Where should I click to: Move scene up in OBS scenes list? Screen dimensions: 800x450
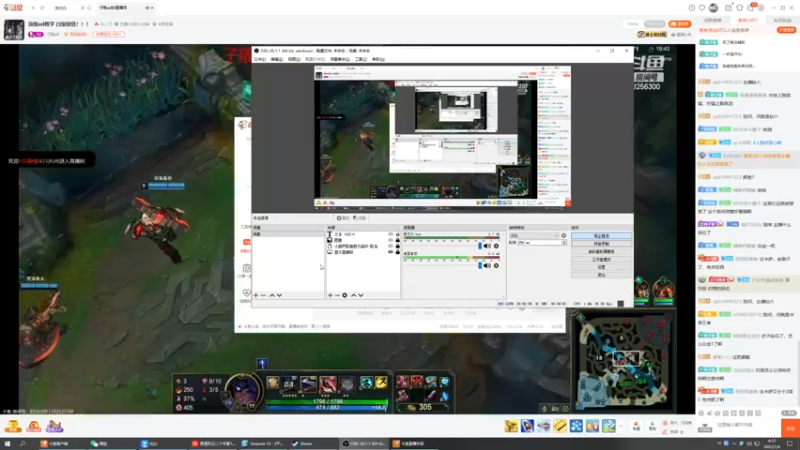(272, 295)
